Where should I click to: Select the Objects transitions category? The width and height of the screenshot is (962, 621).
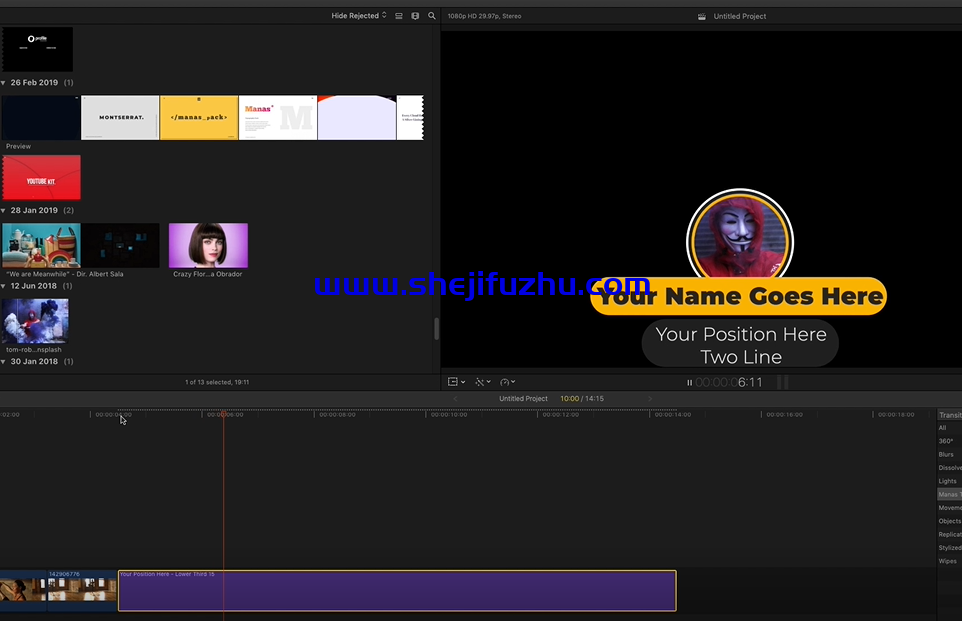[x=950, y=522]
